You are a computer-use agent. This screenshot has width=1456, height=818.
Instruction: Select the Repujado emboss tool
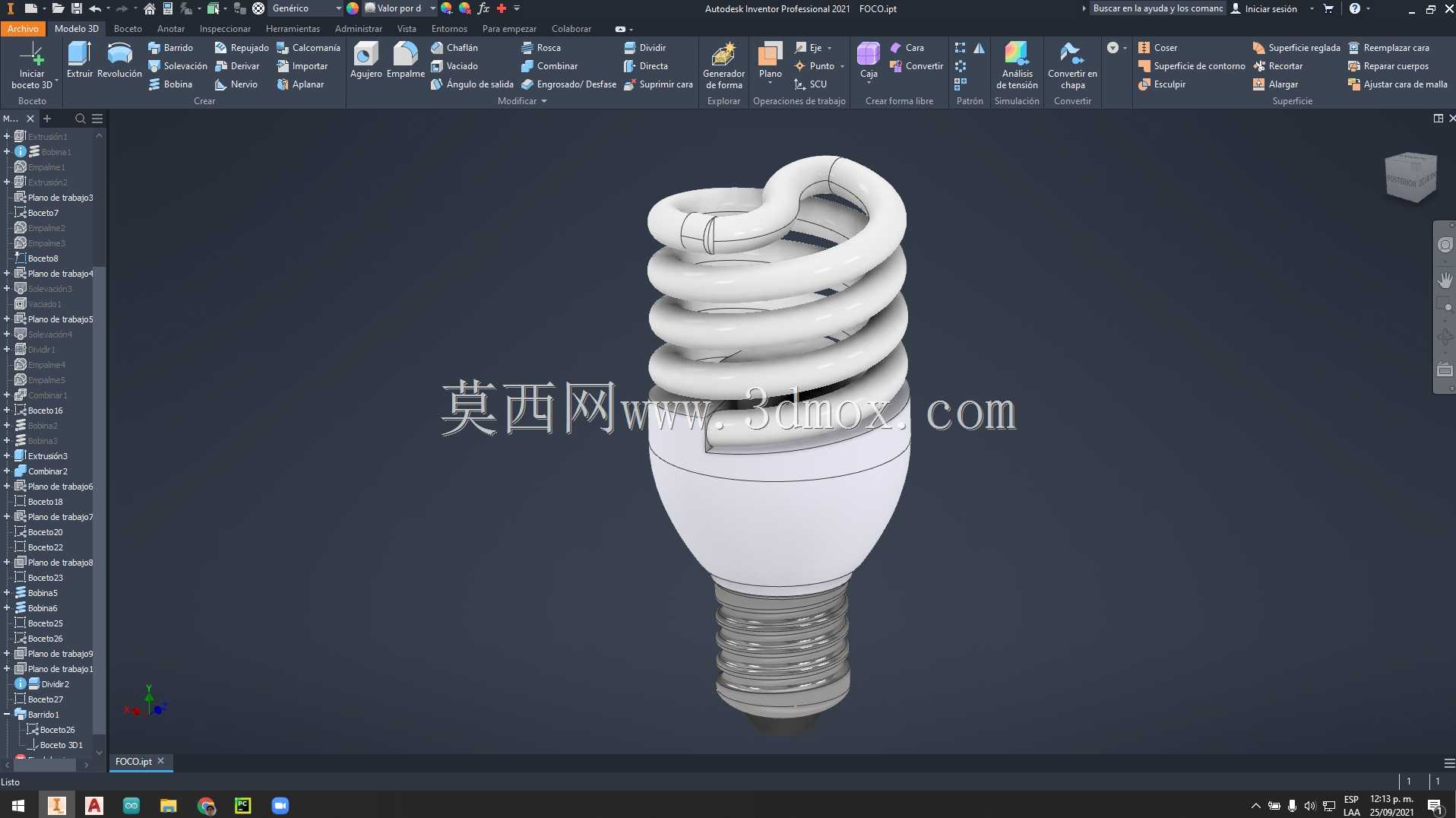pyautogui.click(x=242, y=47)
